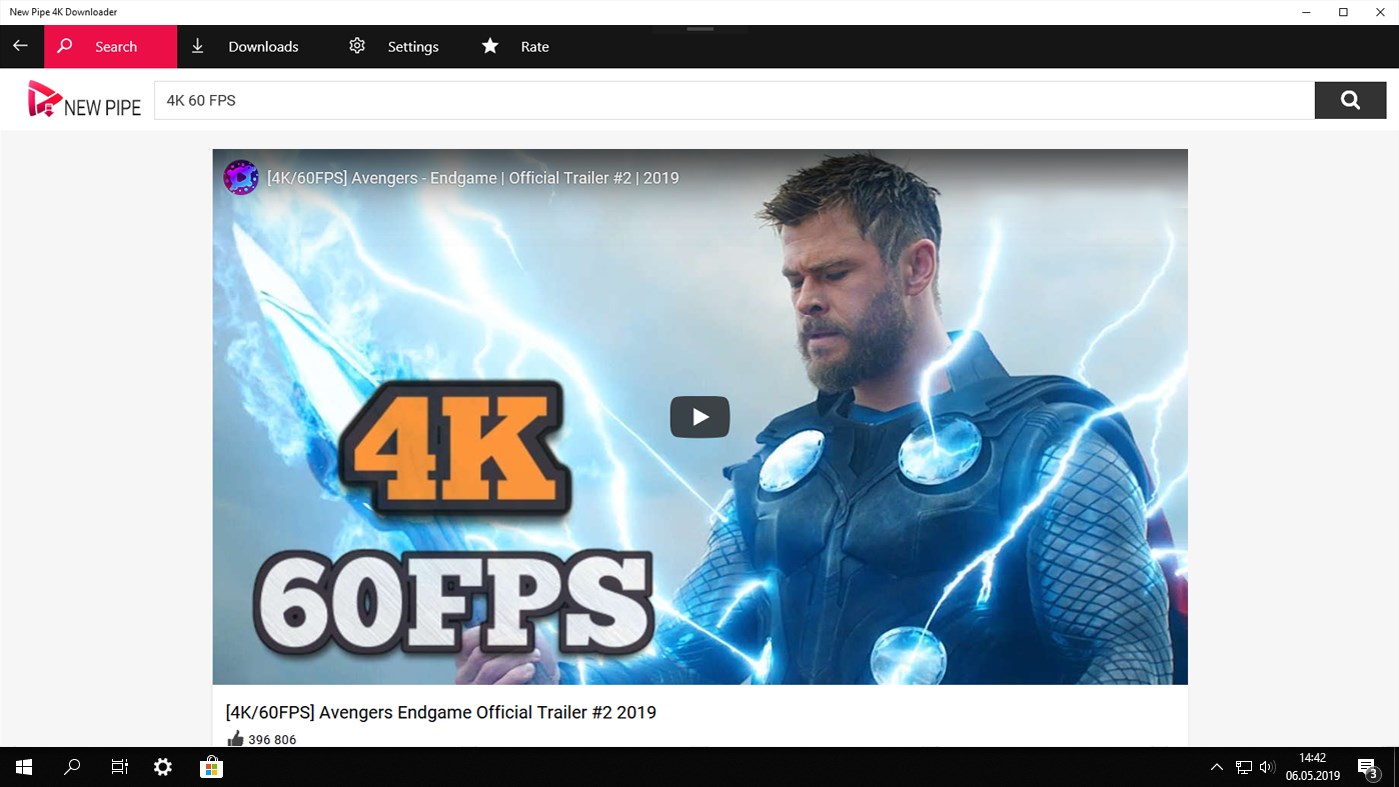Show hidden system tray icons
This screenshot has width=1399, height=787.
click(1216, 767)
